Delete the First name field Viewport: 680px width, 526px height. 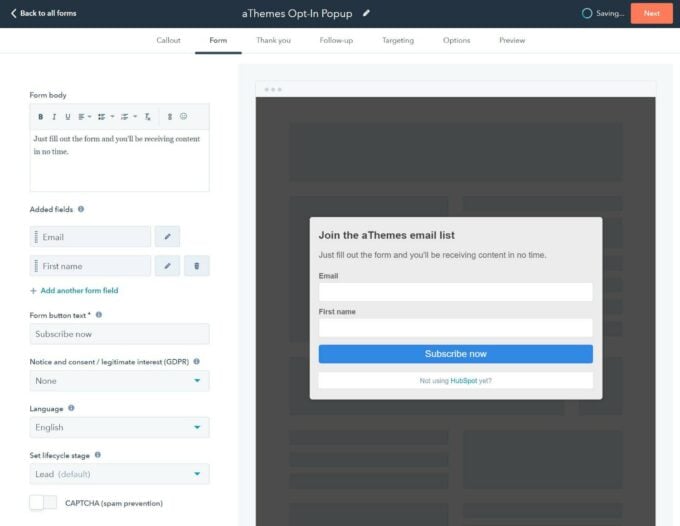[196, 265]
